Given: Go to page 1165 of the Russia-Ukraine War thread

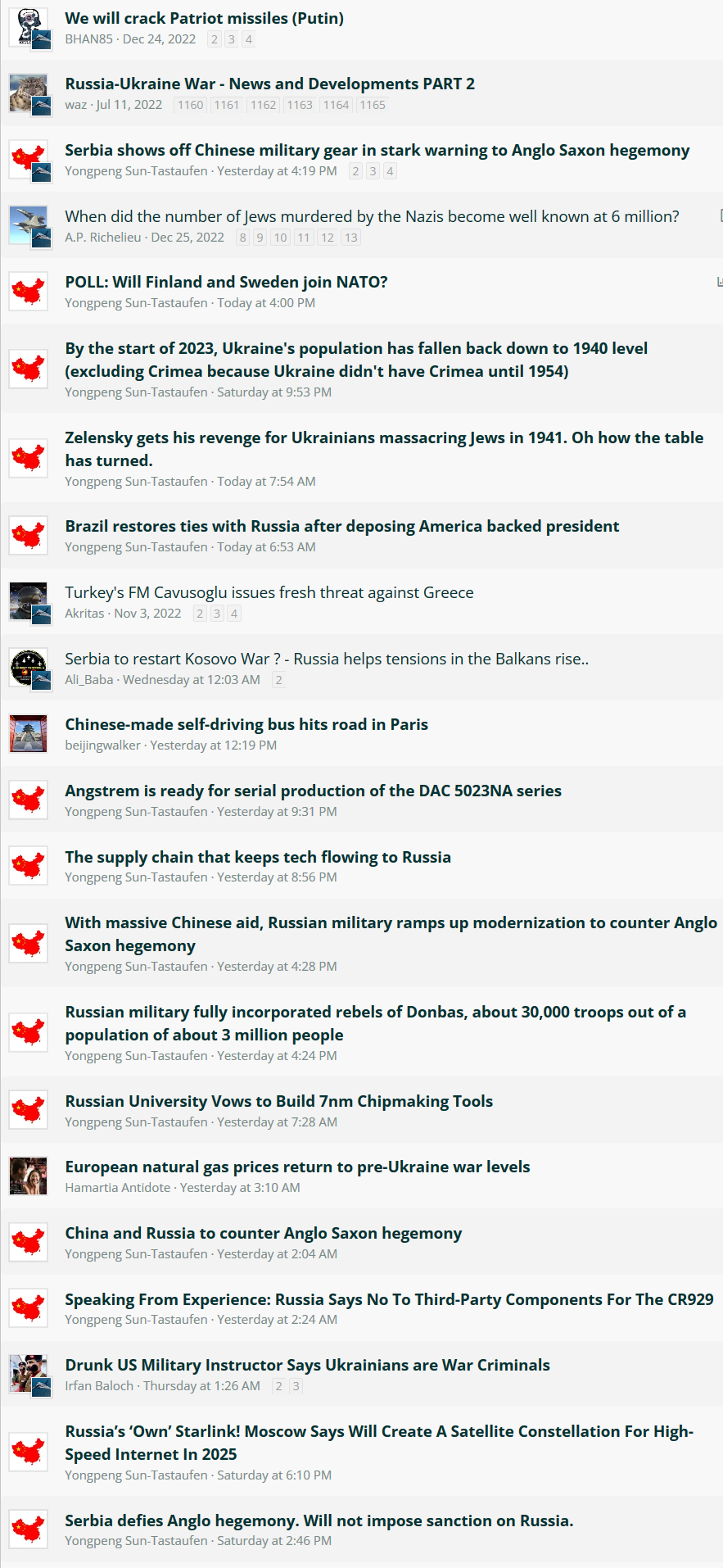Looking at the screenshot, I should click(x=373, y=105).
